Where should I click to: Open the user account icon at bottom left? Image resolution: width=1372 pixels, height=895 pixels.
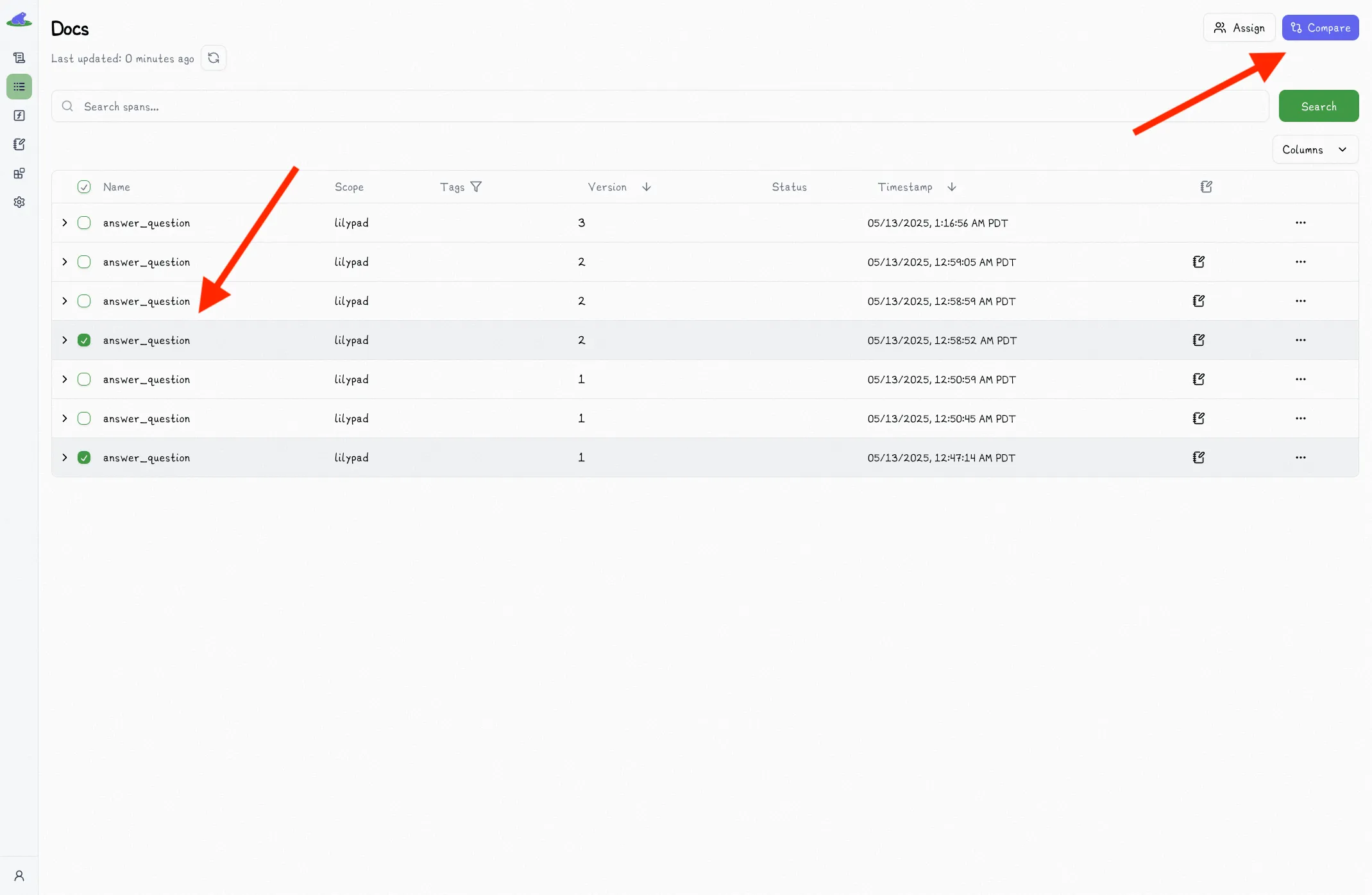[x=19, y=875]
